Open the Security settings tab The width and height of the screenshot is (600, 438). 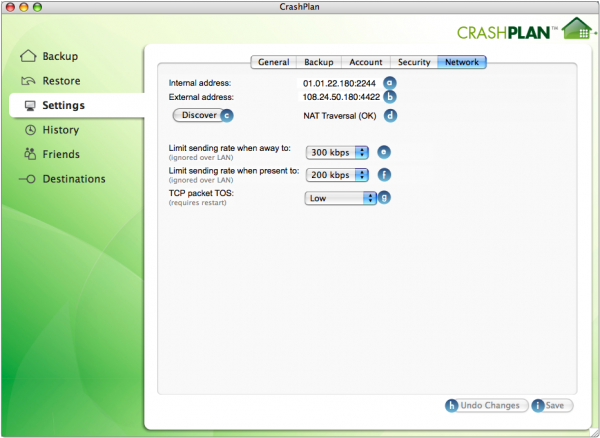click(x=414, y=62)
